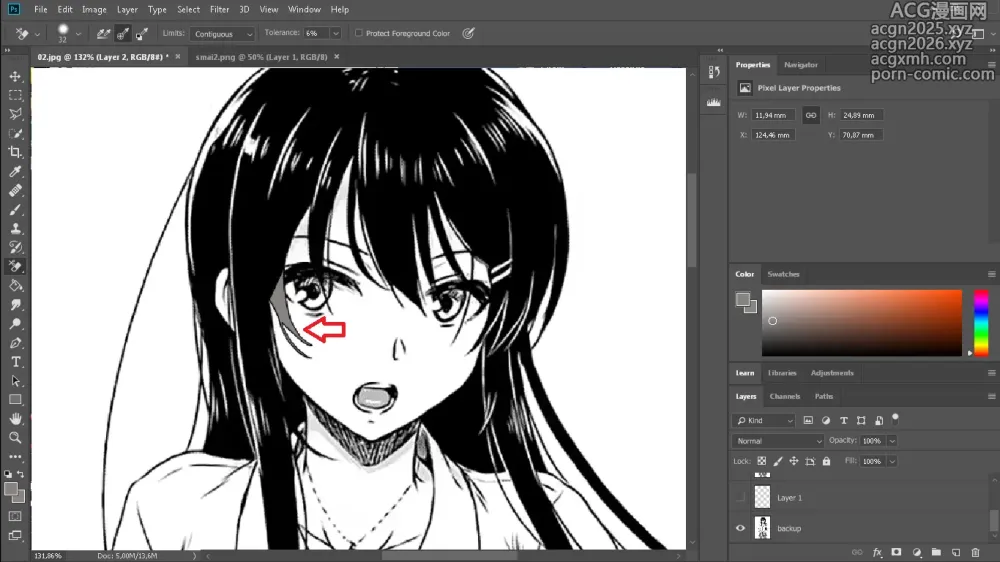
Task: Toggle Sampling: Background Swatch option
Action: click(142, 34)
